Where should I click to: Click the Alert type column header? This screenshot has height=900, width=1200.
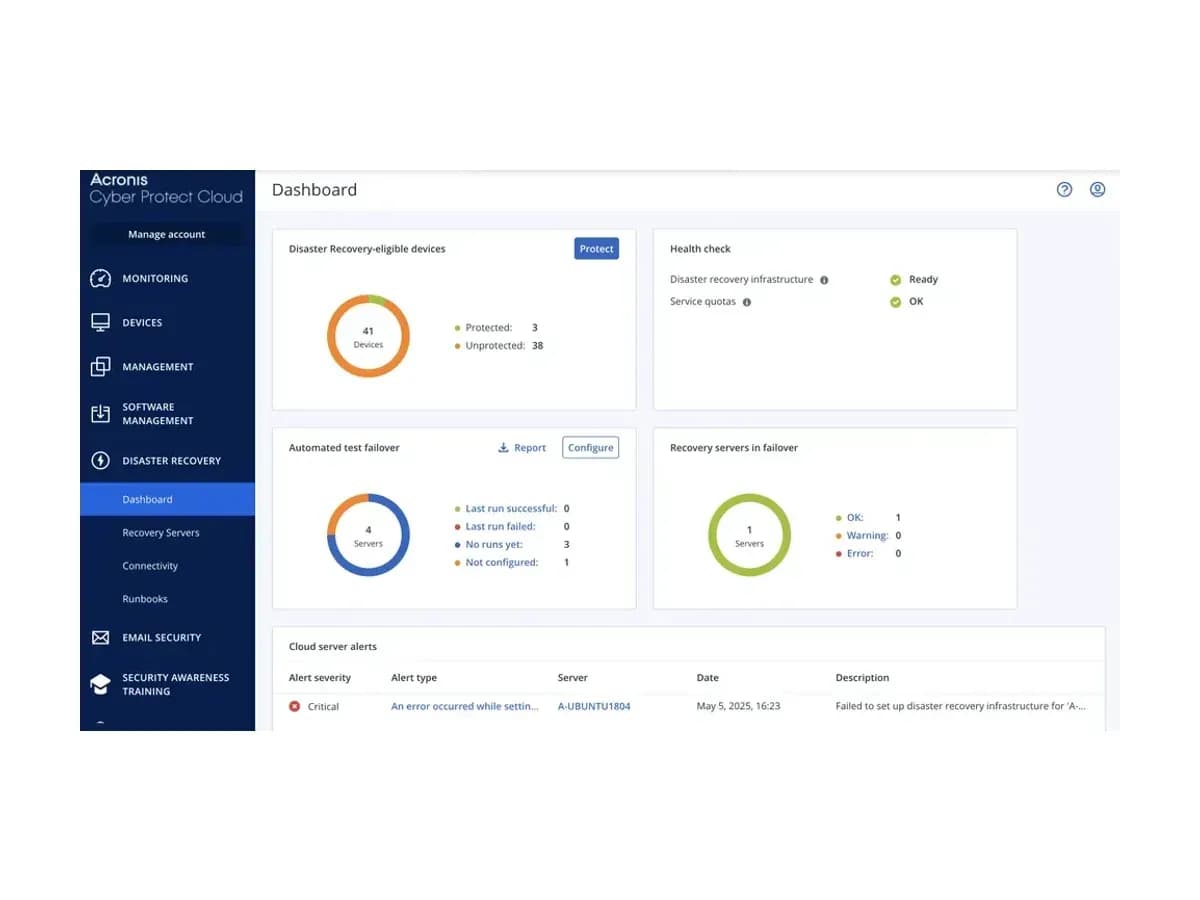coord(414,678)
